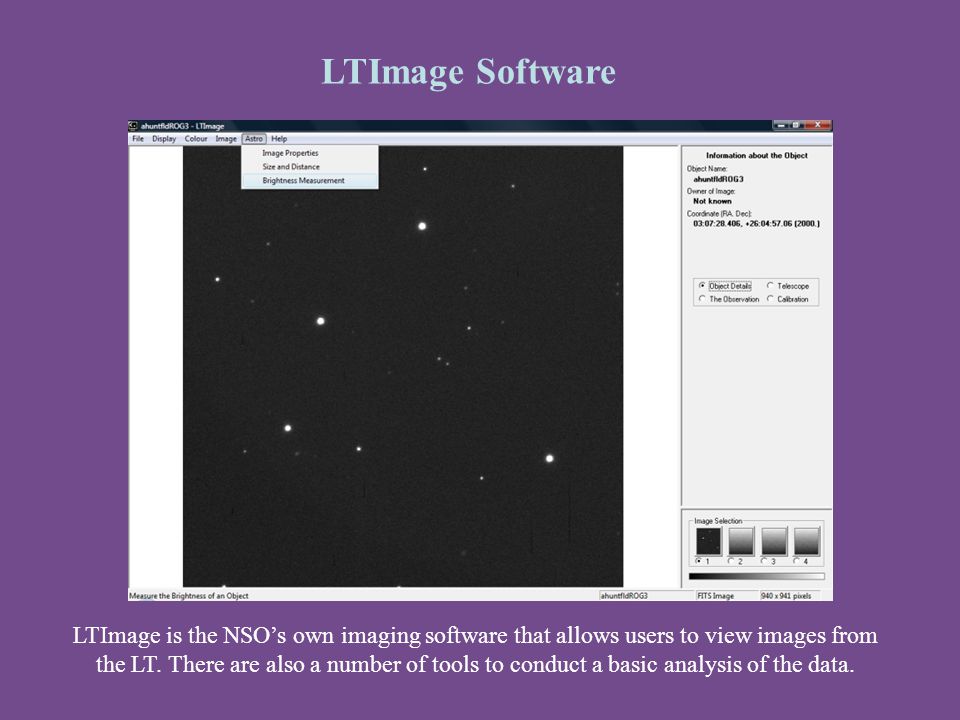Maximize the LTImage window
This screenshot has height=720, width=960.
[x=796, y=126]
